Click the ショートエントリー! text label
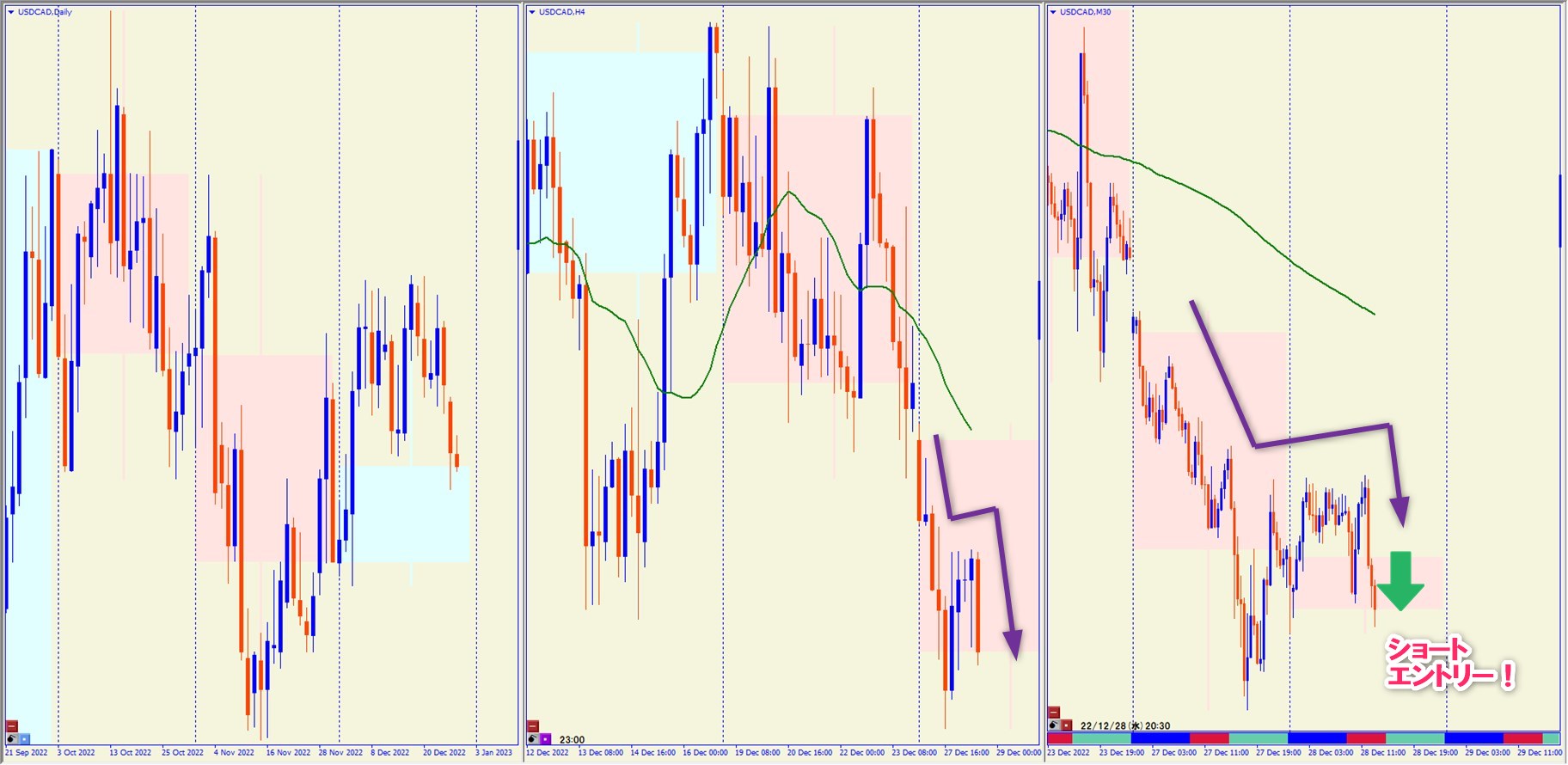The width and height of the screenshot is (1568, 765). (x=1449, y=663)
